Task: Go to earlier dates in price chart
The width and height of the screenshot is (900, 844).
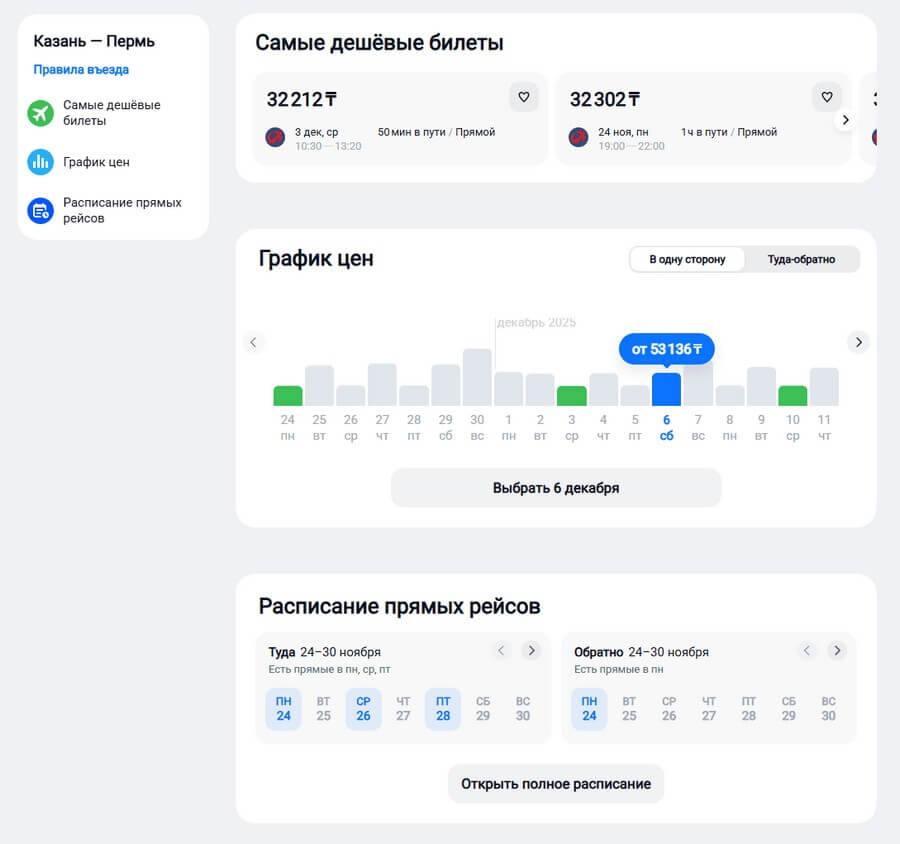Action: 253,342
